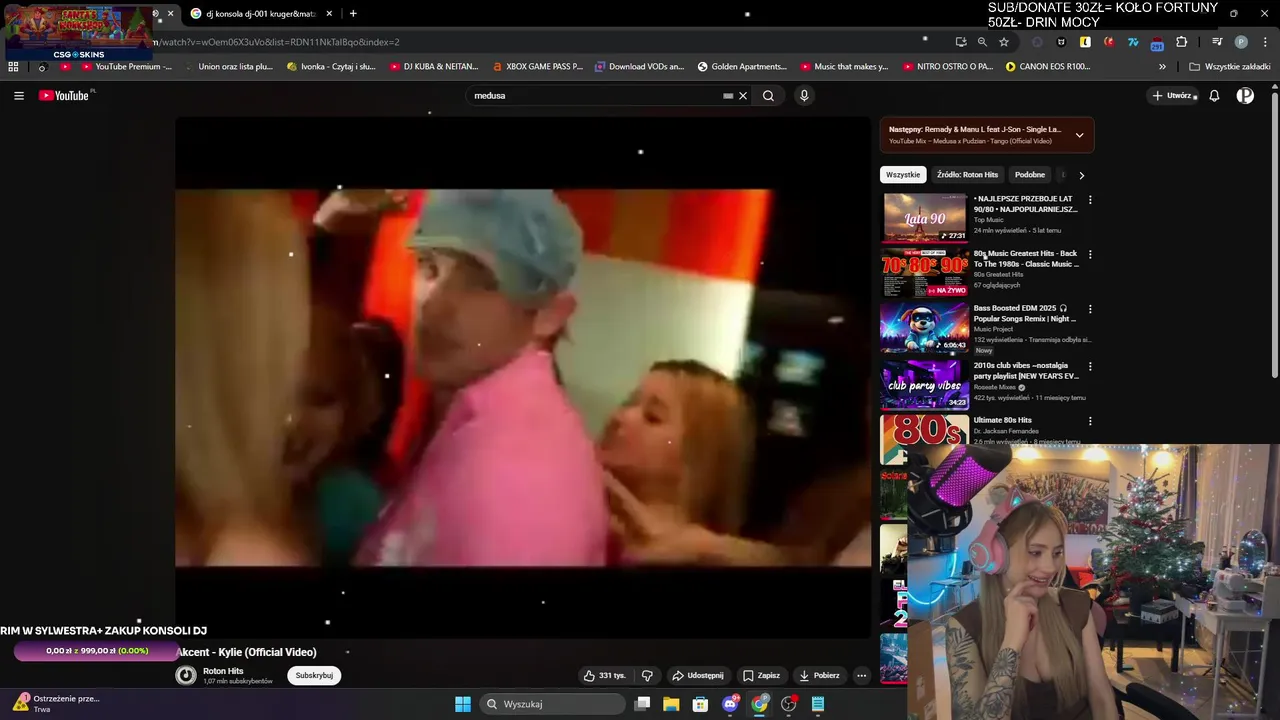Open the Roton Hits channel avatar

(x=186, y=676)
